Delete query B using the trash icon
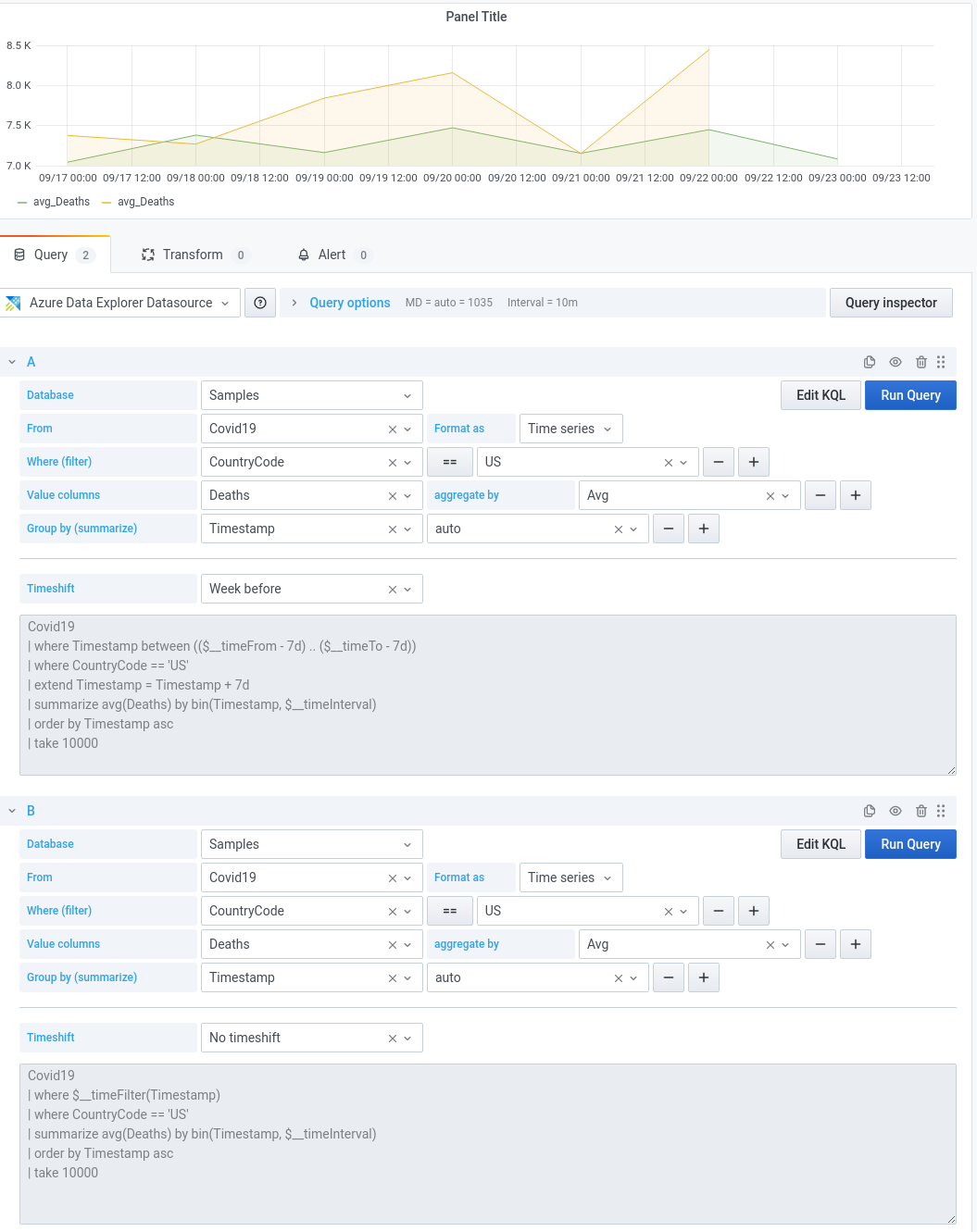The height and width of the screenshot is (1232, 977). 921,811
